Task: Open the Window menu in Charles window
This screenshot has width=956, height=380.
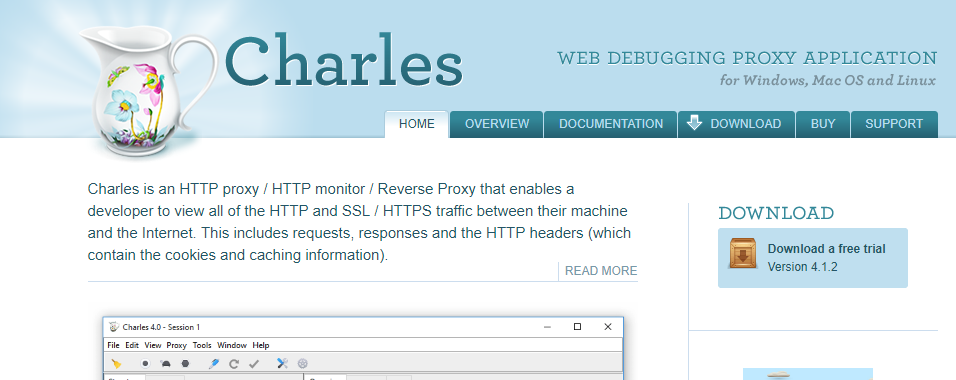Action: coord(232,345)
